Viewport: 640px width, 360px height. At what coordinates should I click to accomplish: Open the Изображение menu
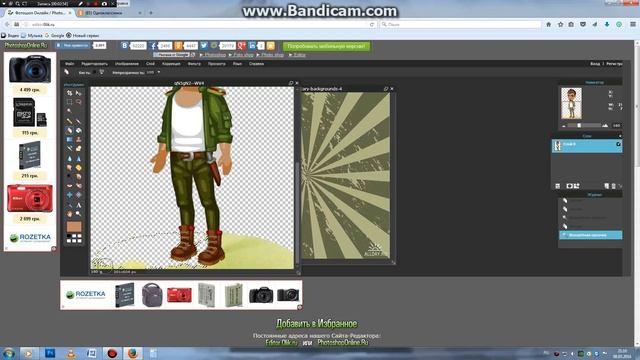(127, 64)
